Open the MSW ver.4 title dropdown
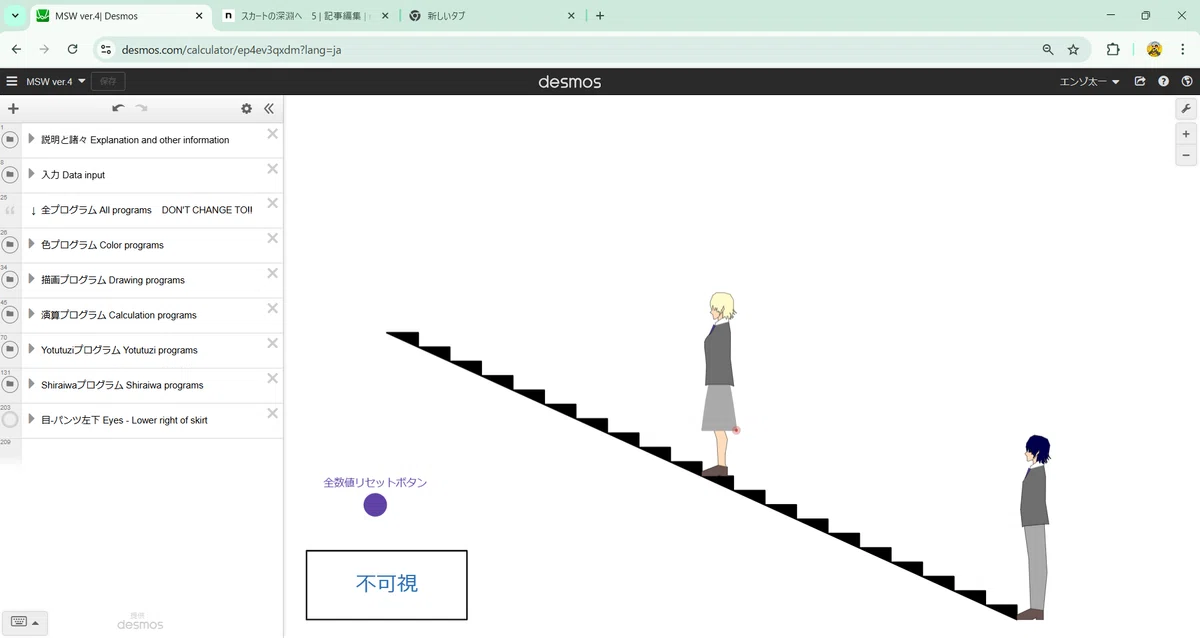The image size is (1200, 638). tap(56, 82)
